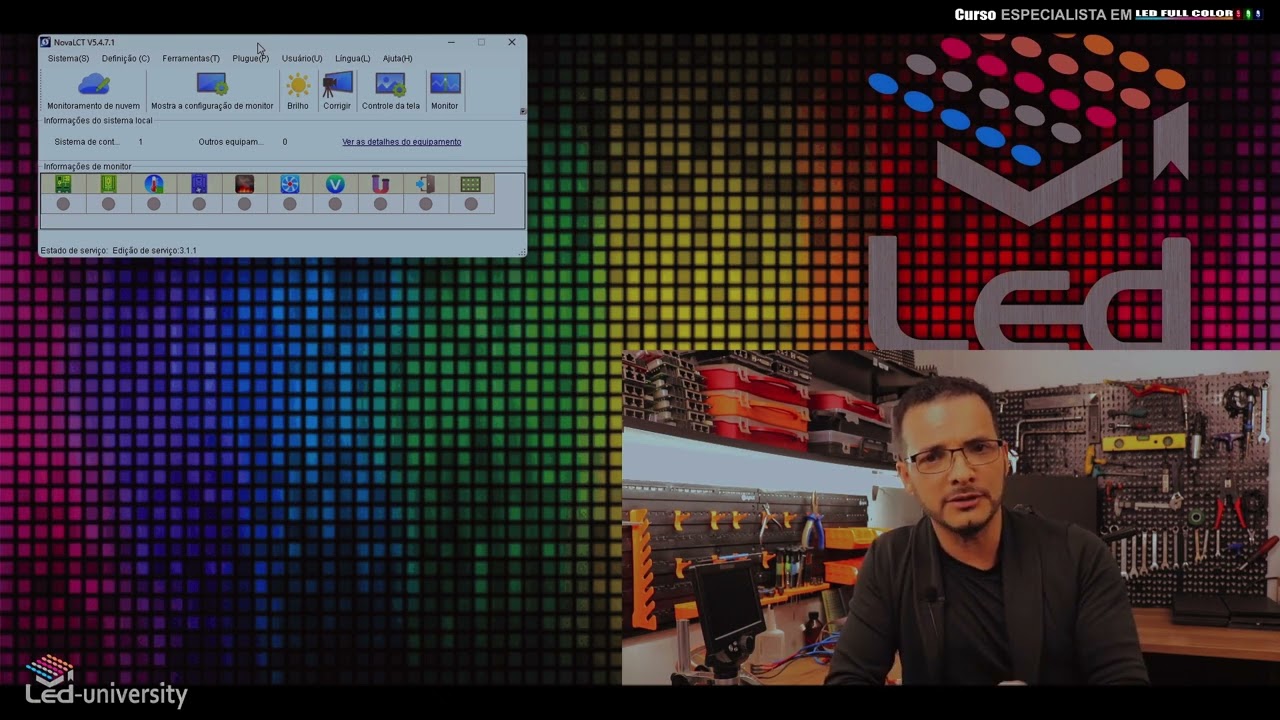Select the thermometer temperature monitor icon

[x=153, y=184]
